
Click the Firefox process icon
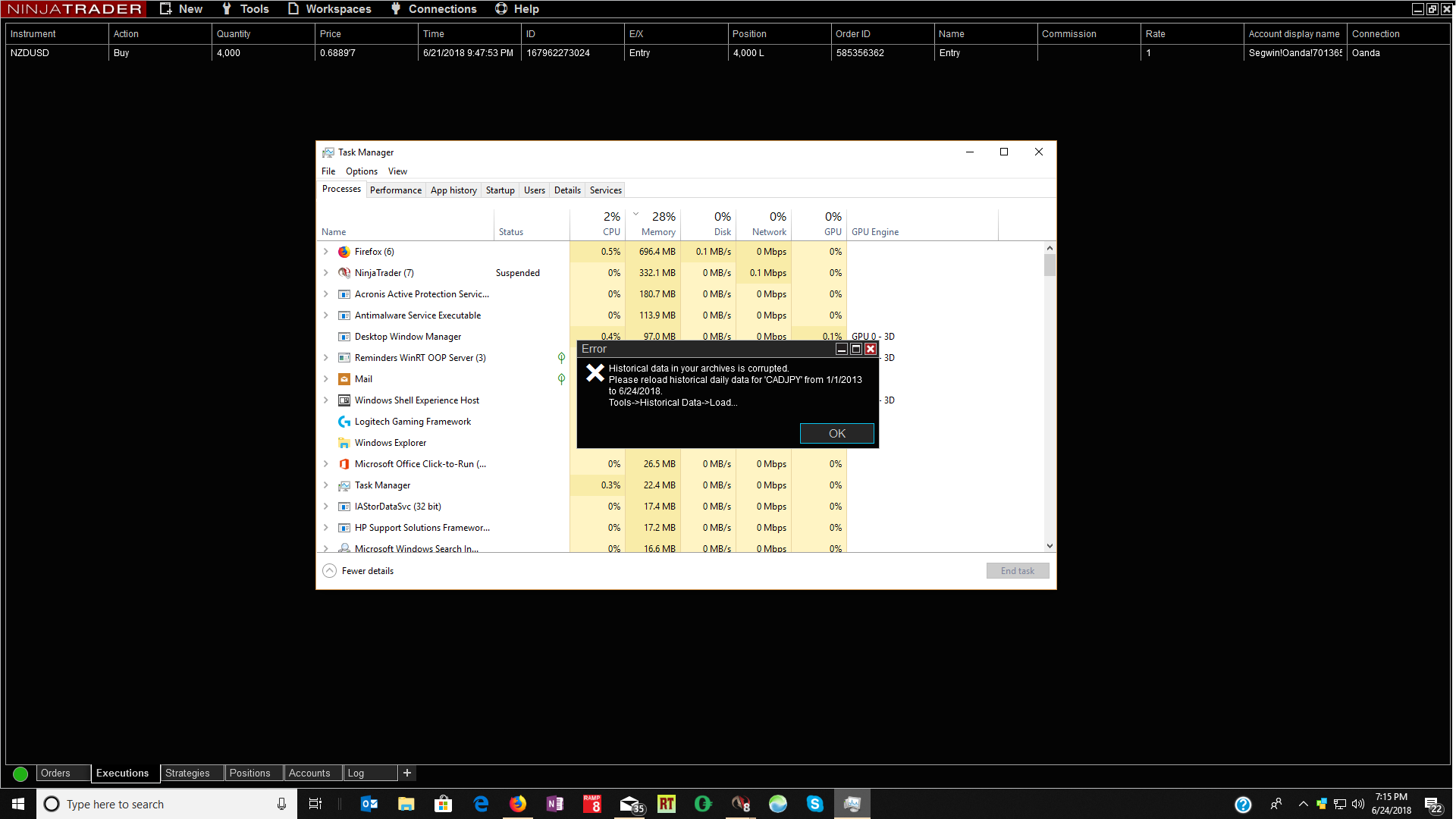(x=344, y=252)
